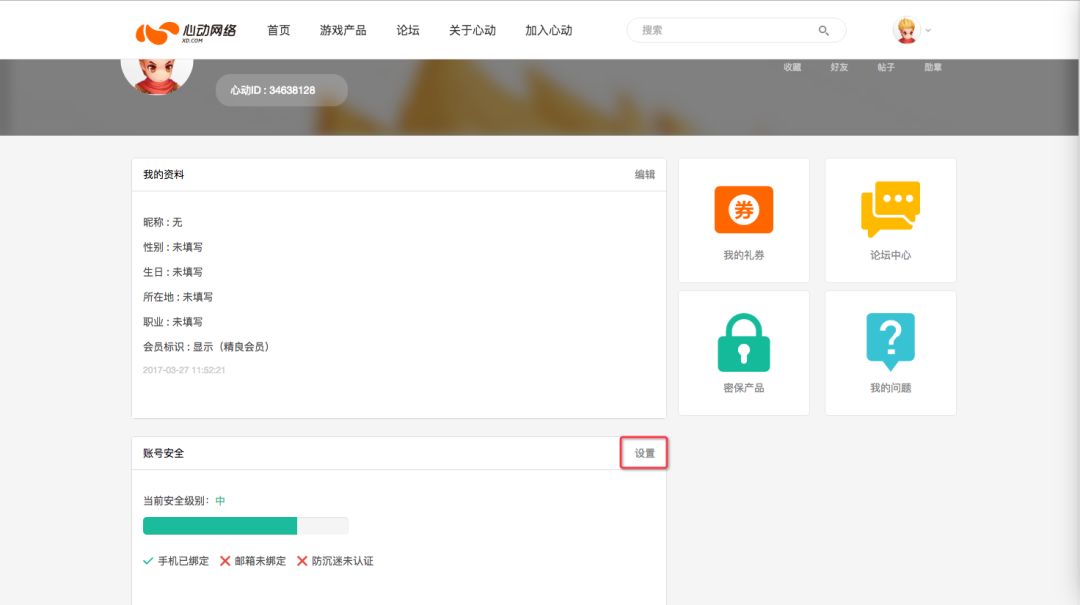Click the large profile avatar picture

click(157, 76)
